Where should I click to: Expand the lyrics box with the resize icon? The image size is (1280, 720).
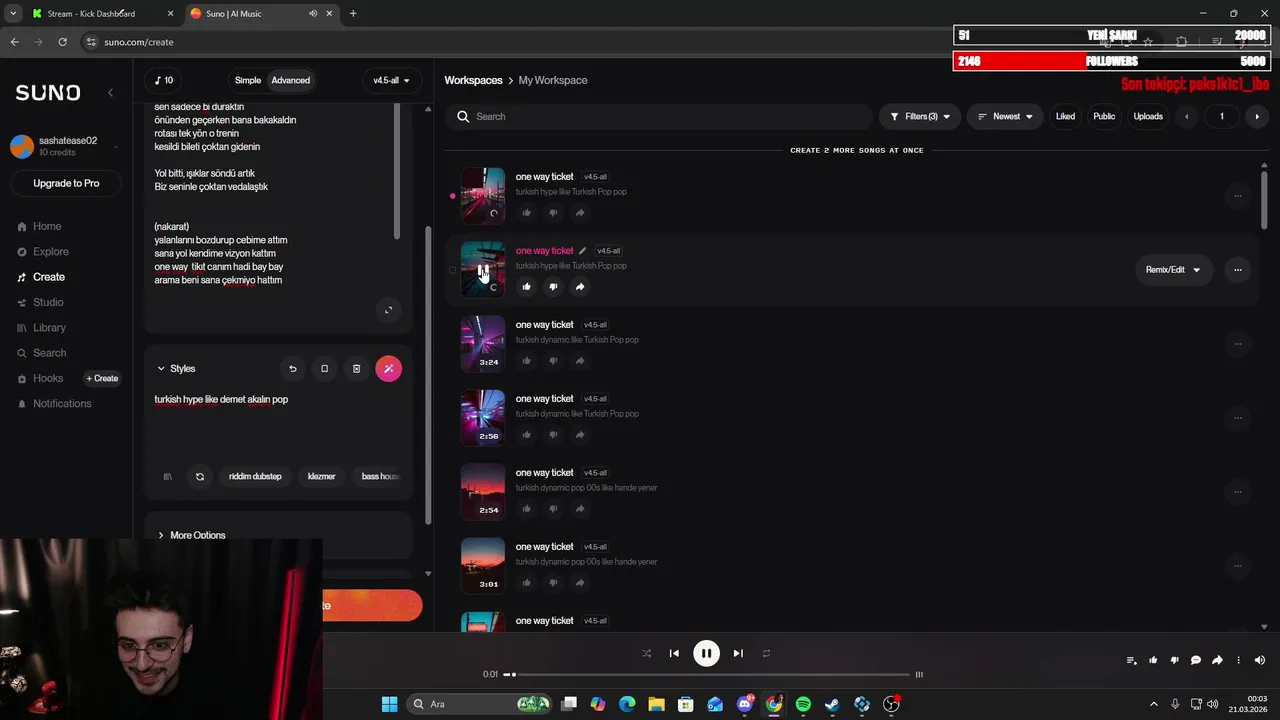(389, 310)
